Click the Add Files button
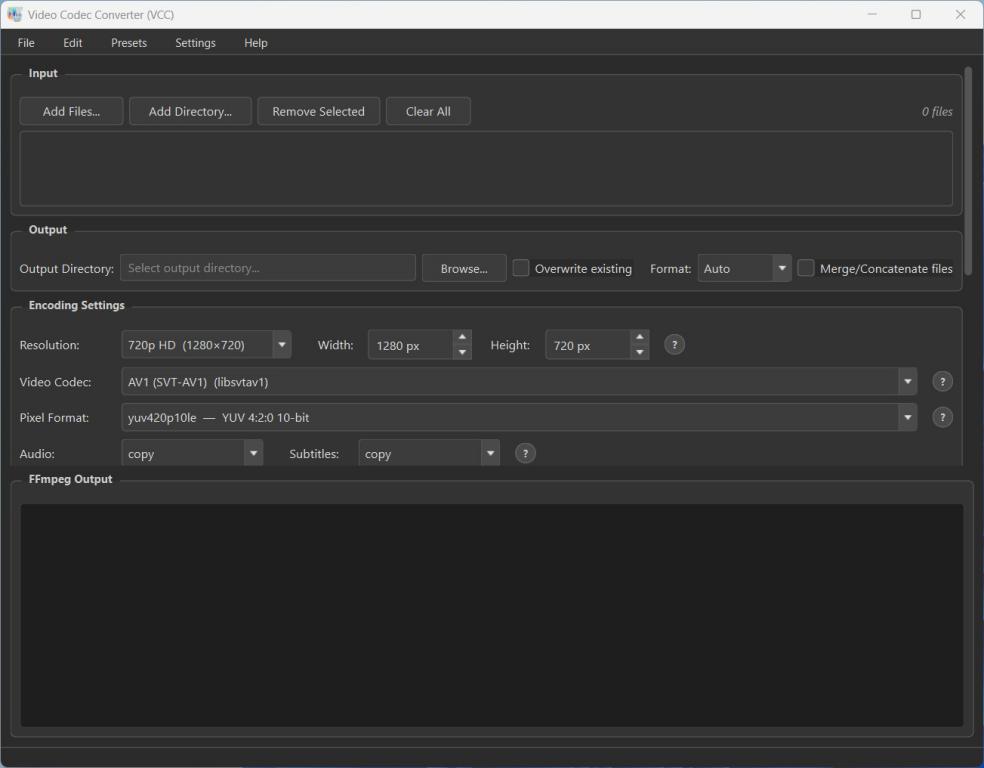This screenshot has width=984, height=768. tap(71, 111)
